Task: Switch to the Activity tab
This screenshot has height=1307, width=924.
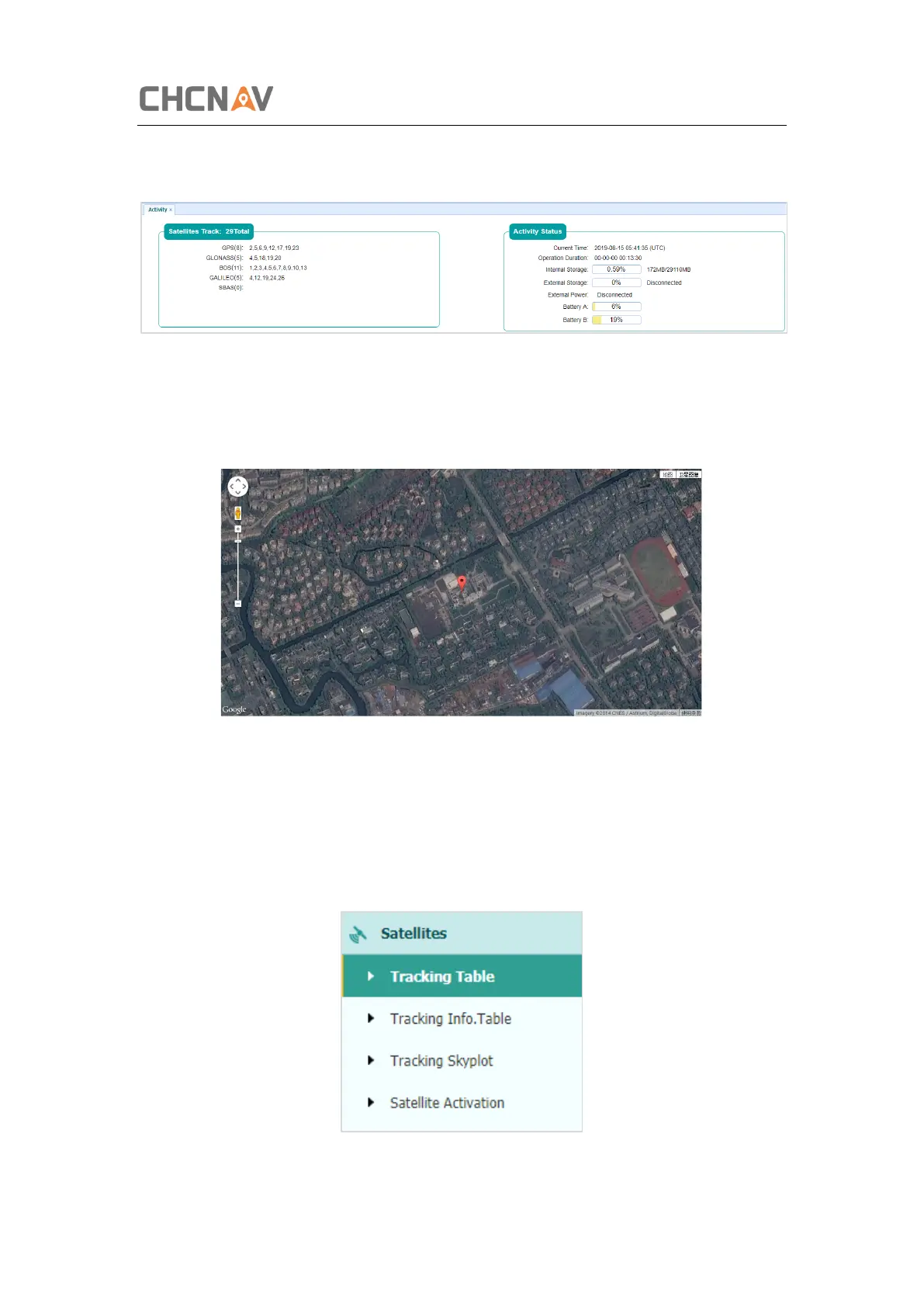Action: tap(157, 210)
